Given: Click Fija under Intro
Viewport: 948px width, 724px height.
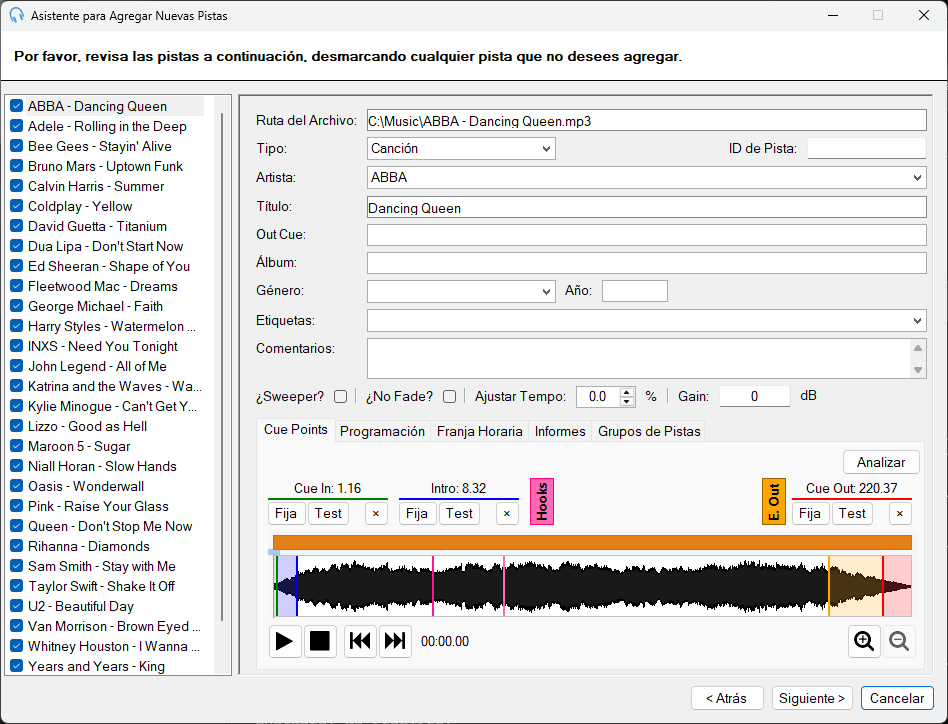Looking at the screenshot, I should (417, 514).
